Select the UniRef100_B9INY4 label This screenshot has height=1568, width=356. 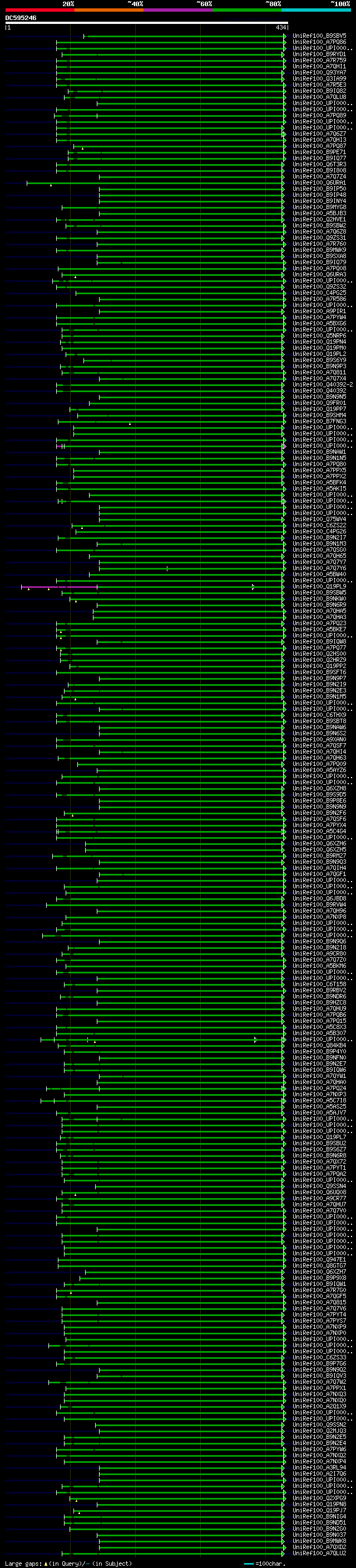(x=319, y=201)
